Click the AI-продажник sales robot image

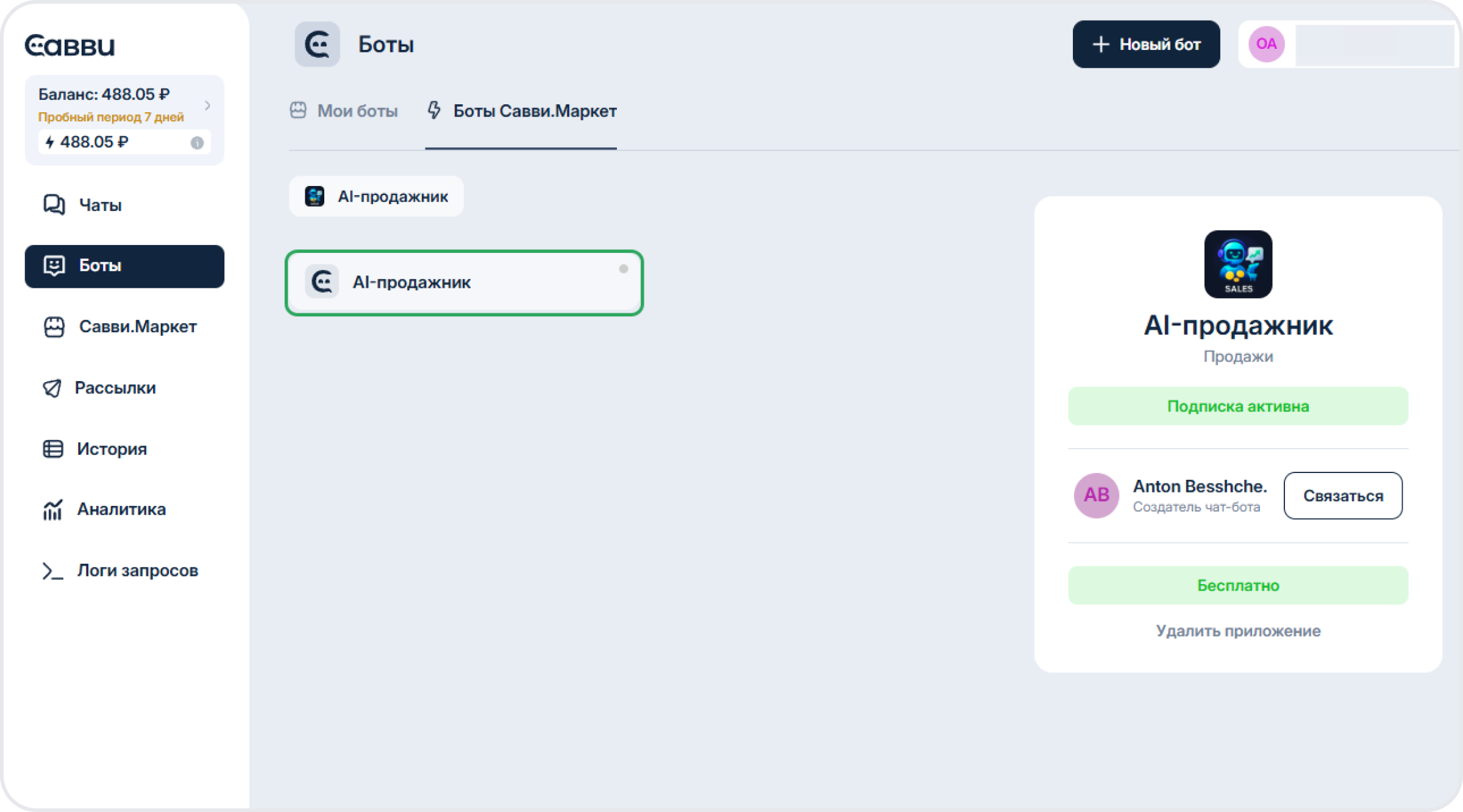[1237, 264]
